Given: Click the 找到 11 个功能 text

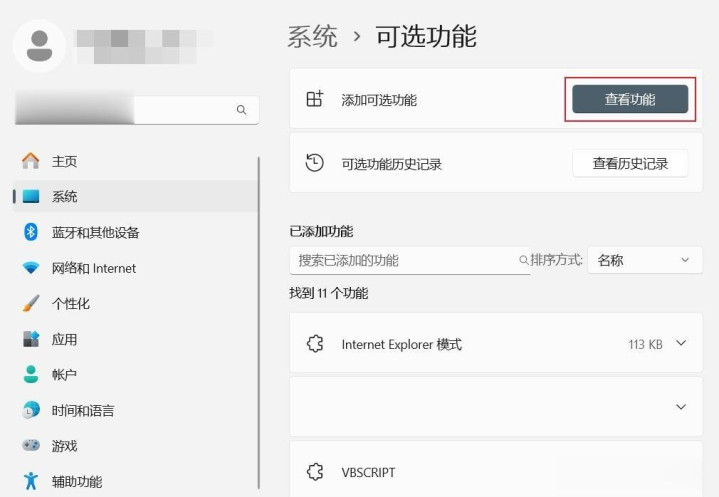Looking at the screenshot, I should pos(328,293).
